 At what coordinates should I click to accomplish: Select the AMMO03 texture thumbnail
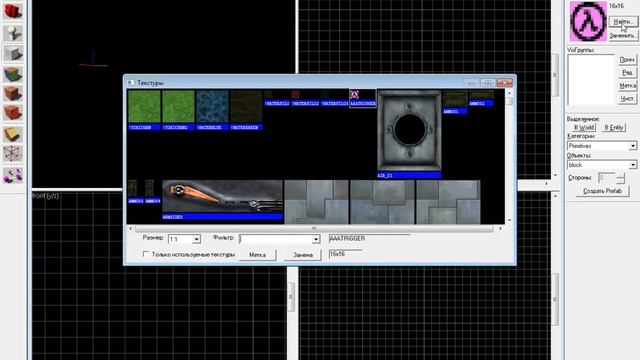coord(132,192)
